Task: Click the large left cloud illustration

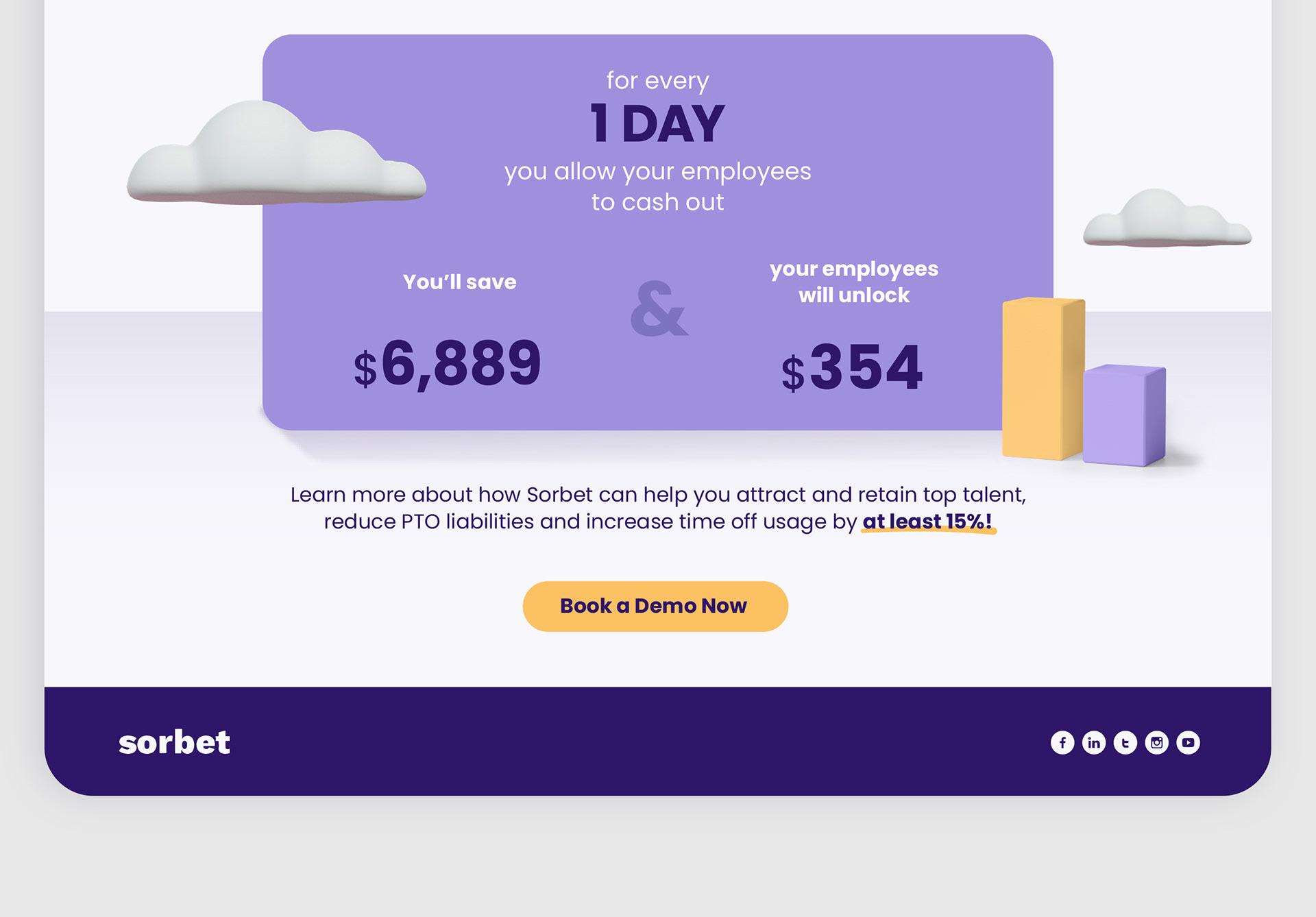Action: tap(276, 153)
